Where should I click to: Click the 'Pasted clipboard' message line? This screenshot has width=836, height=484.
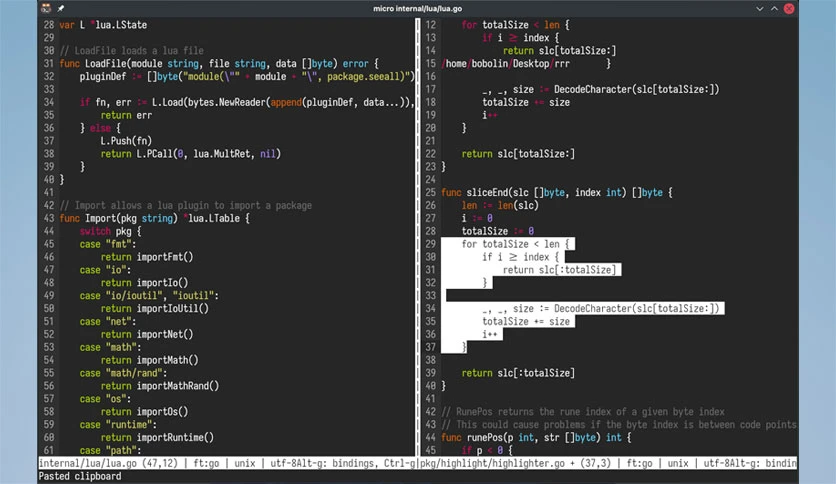pos(79,476)
